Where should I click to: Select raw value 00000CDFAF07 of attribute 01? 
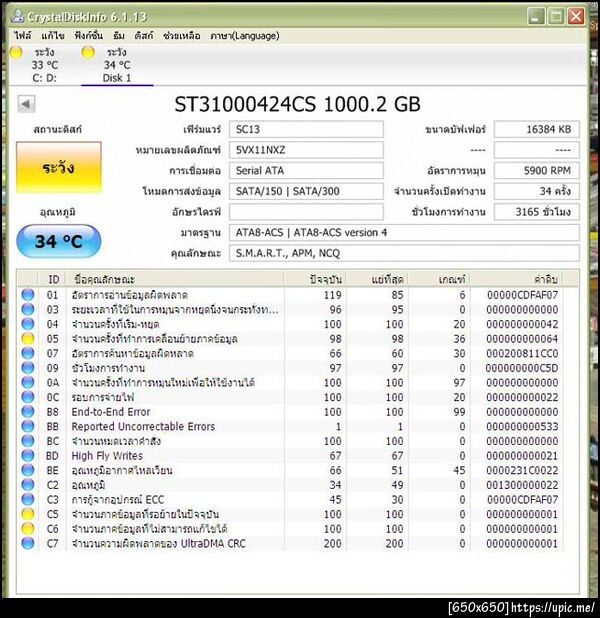point(522,295)
